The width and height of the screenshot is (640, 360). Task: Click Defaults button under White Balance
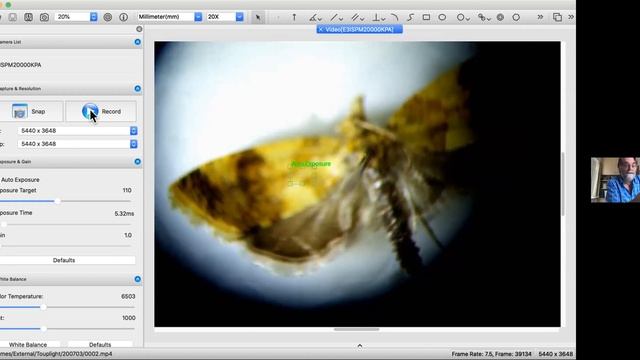click(100, 345)
